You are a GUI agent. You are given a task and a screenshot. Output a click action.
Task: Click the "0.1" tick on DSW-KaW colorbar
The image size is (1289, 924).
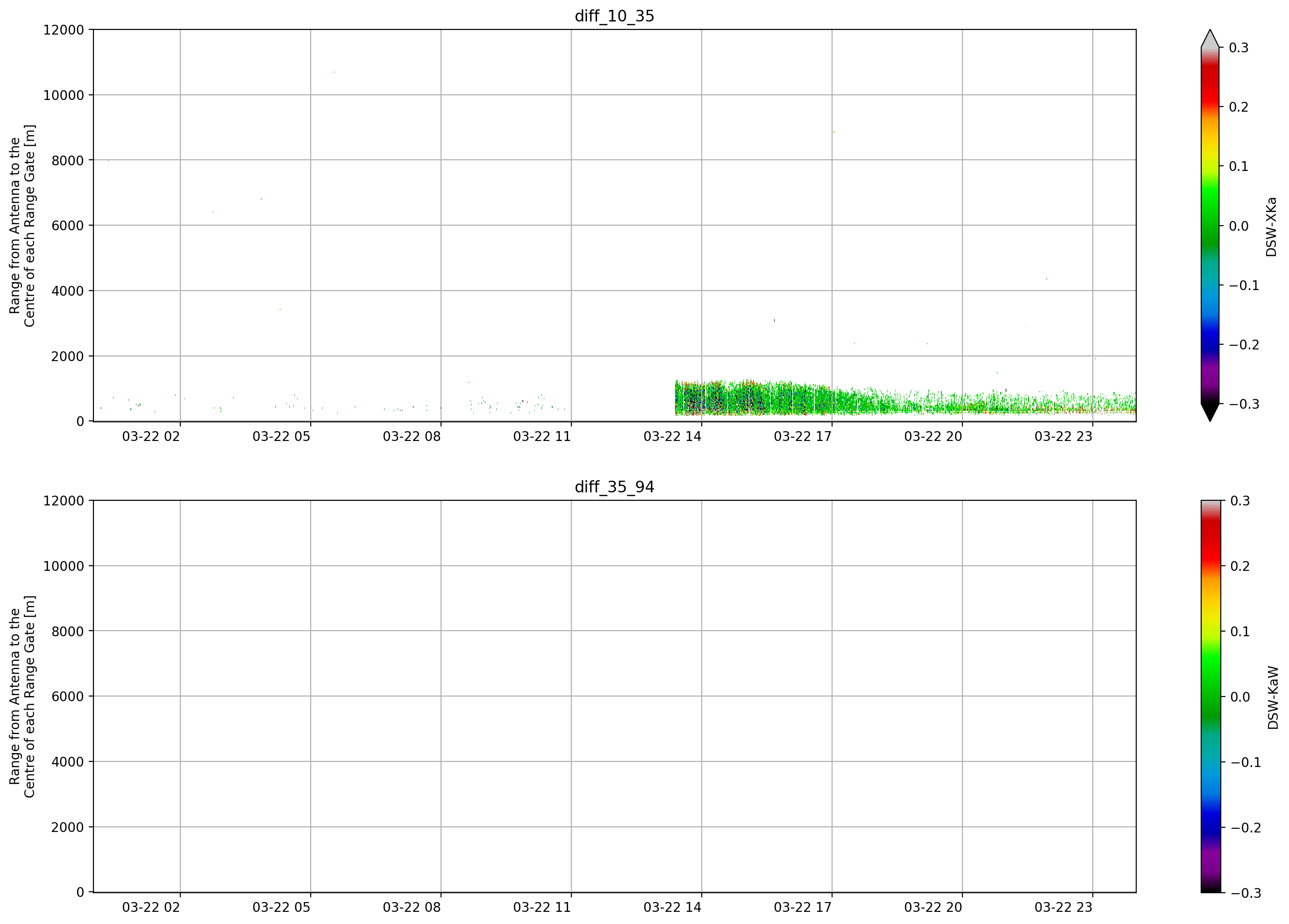point(1240,632)
